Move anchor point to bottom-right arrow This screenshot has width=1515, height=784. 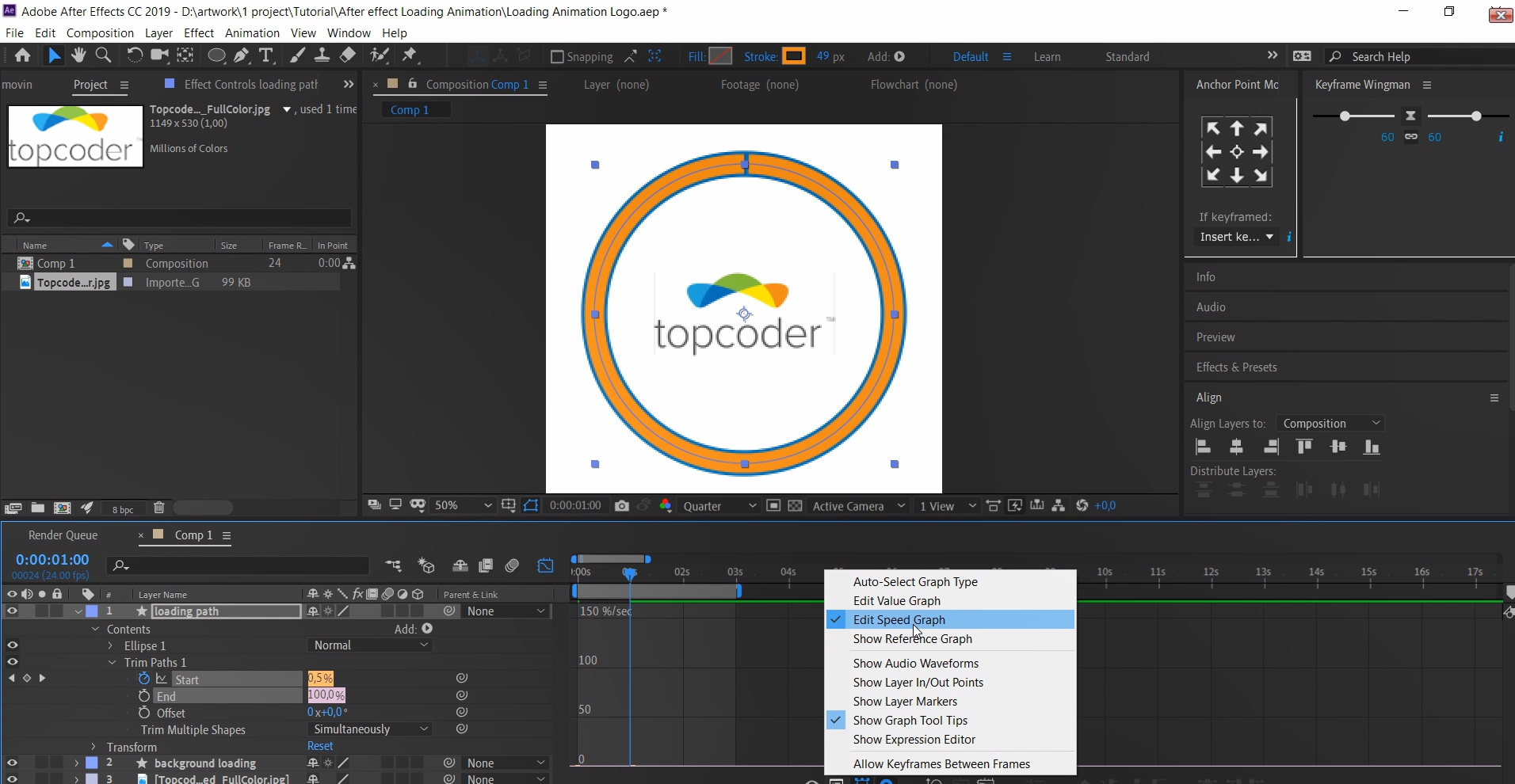(1261, 176)
